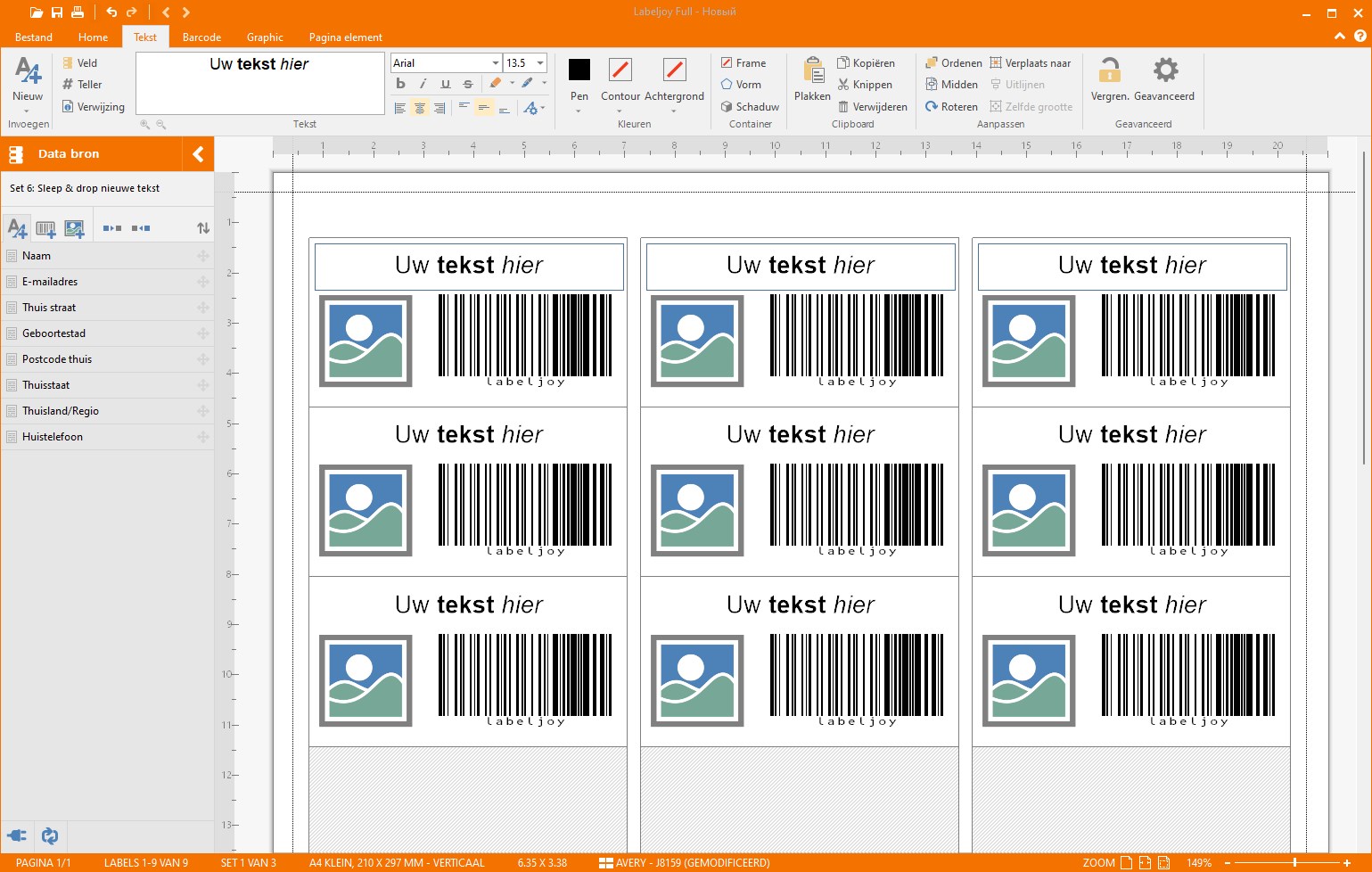Click the open file folder icon
The image size is (1372, 872).
[36, 12]
